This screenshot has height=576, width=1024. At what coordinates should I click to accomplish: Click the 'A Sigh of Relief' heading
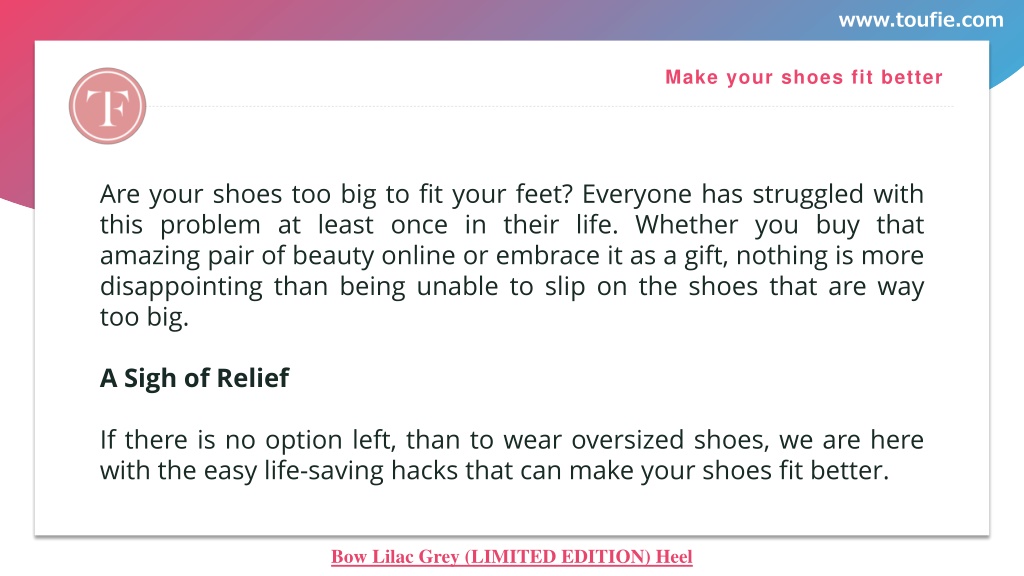click(195, 378)
